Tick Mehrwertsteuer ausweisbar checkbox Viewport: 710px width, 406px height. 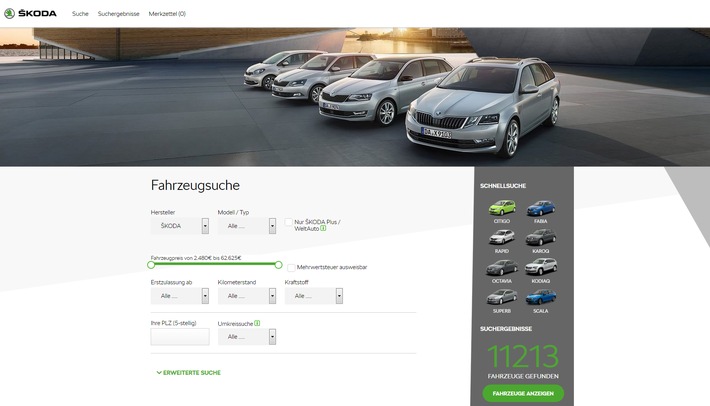tap(291, 267)
